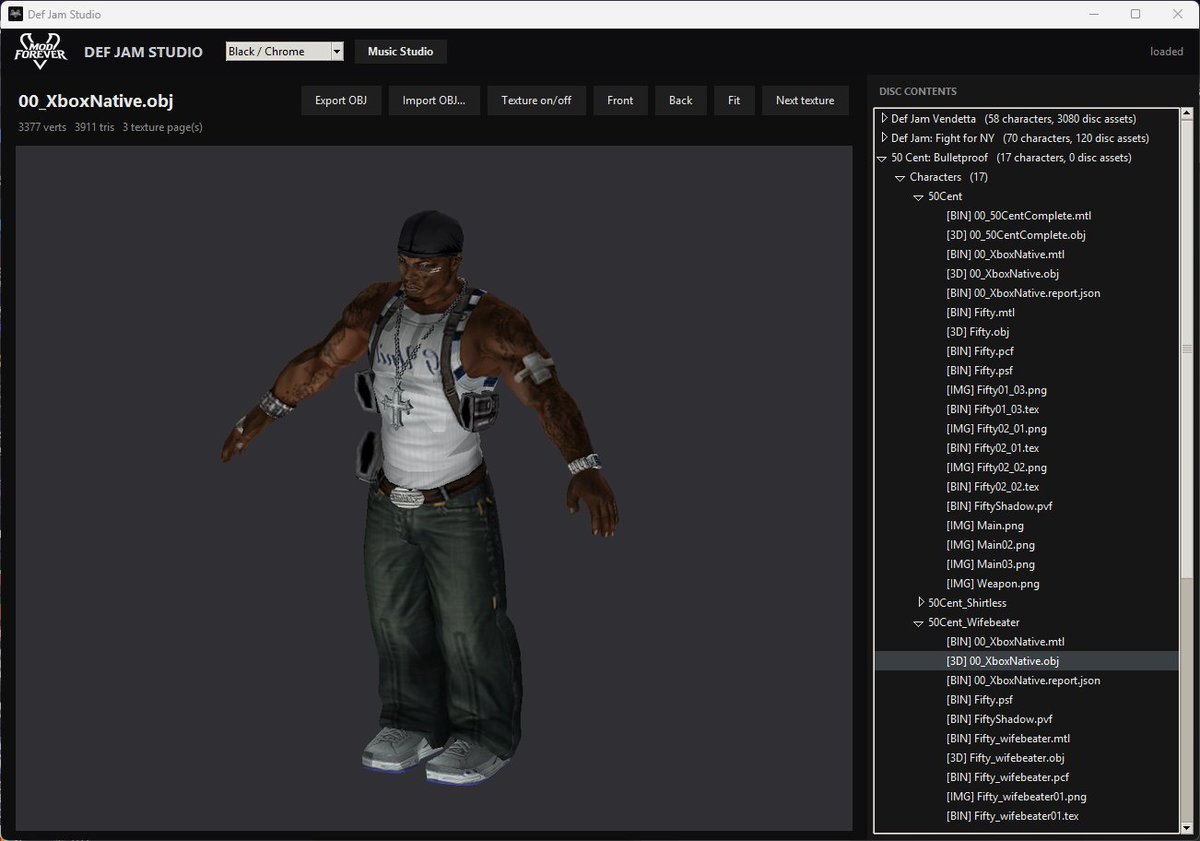The image size is (1200, 841).
Task: Click the Next texture button
Action: (805, 100)
